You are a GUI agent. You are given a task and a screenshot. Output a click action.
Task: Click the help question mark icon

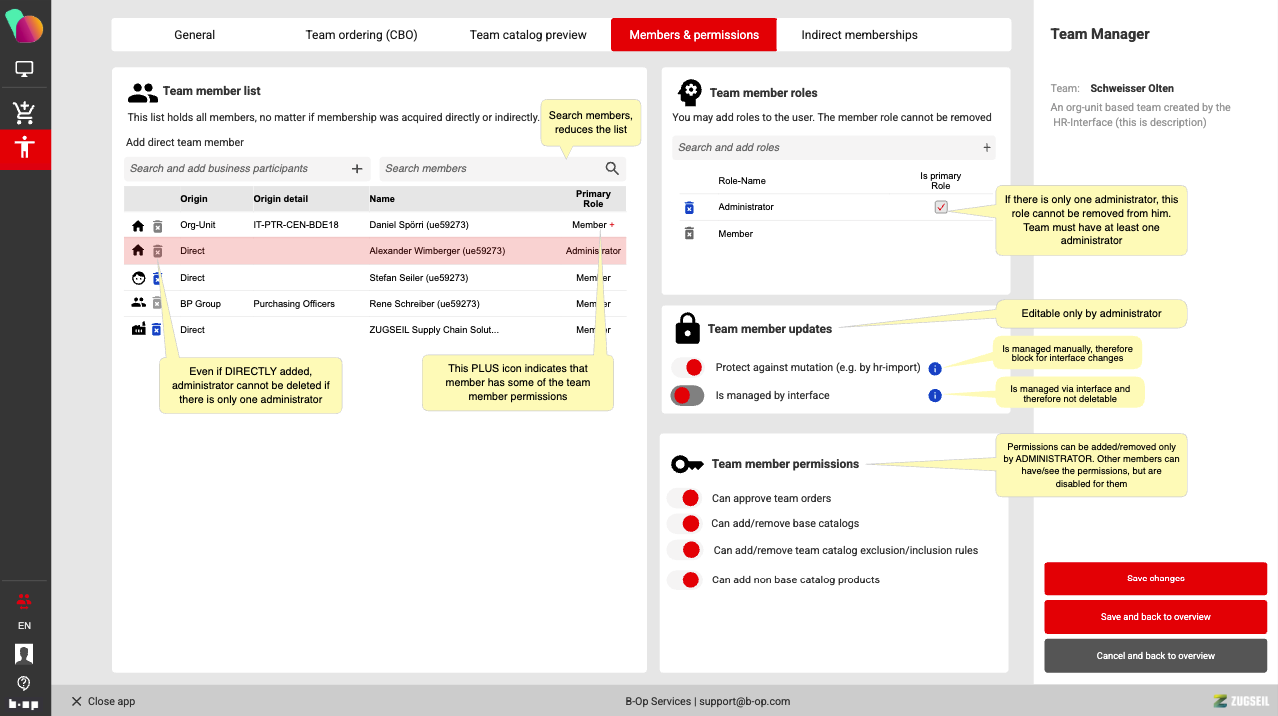pos(24,683)
